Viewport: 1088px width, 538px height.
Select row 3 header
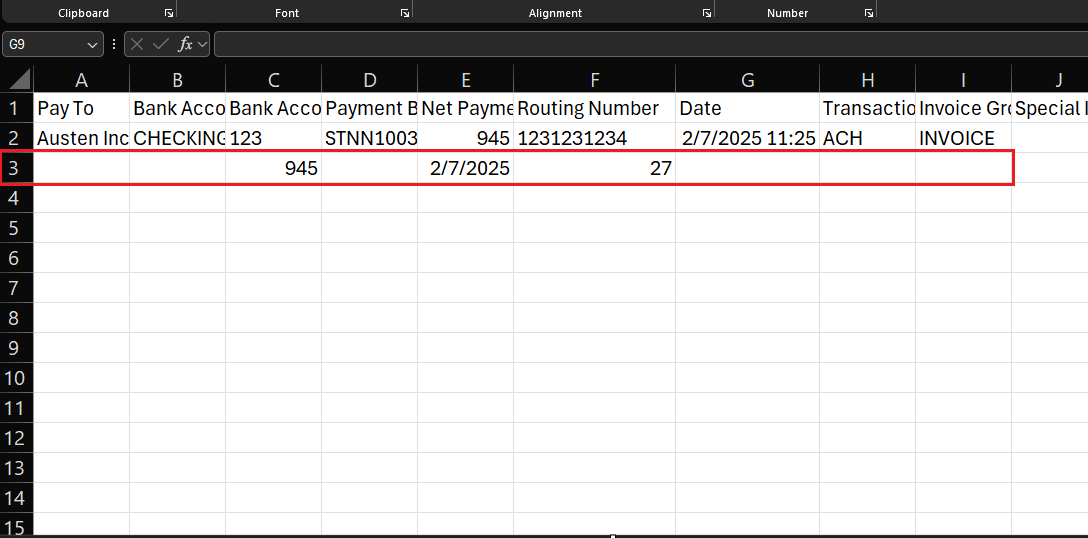(x=17, y=168)
